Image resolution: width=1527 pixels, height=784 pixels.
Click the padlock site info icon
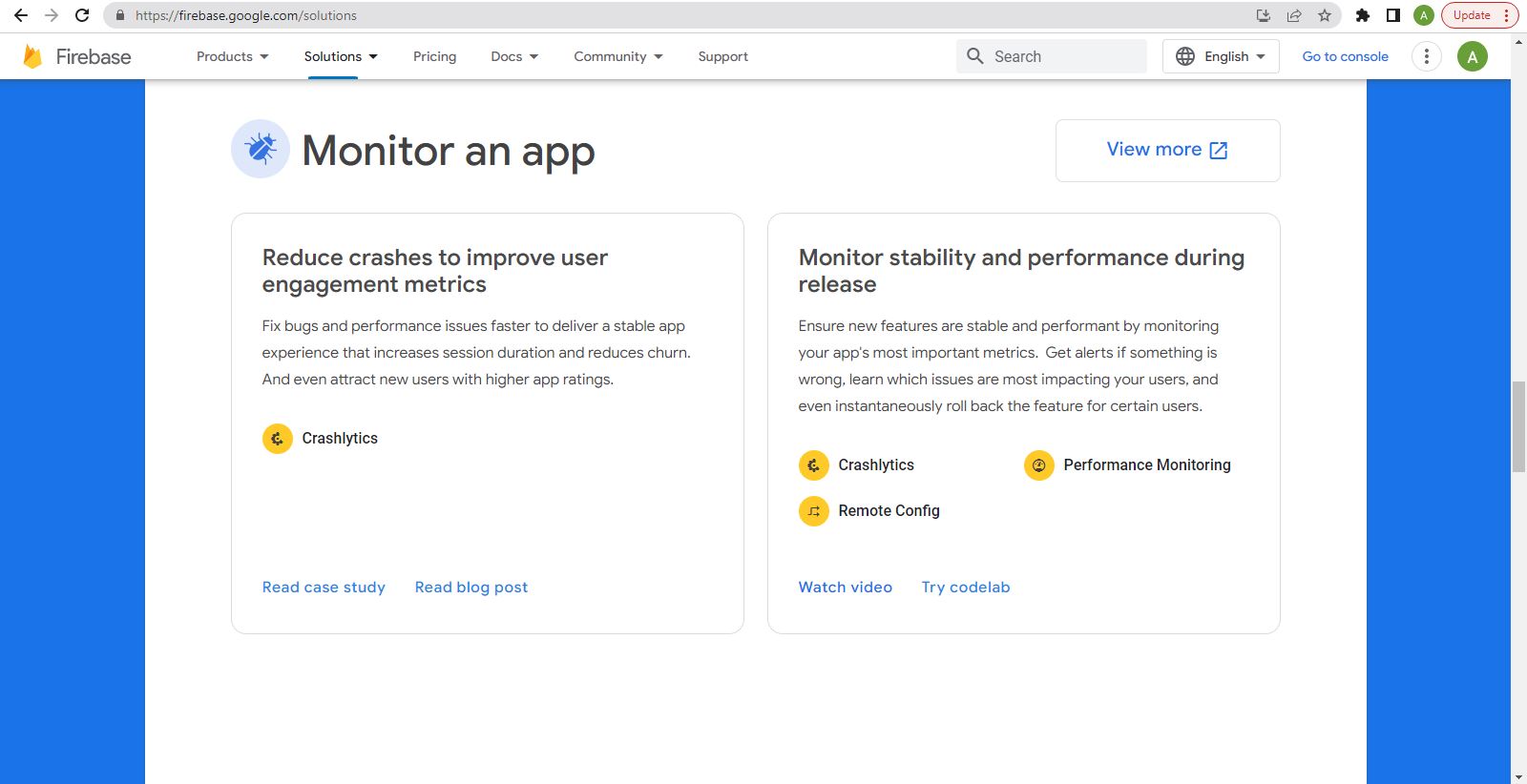(x=120, y=15)
